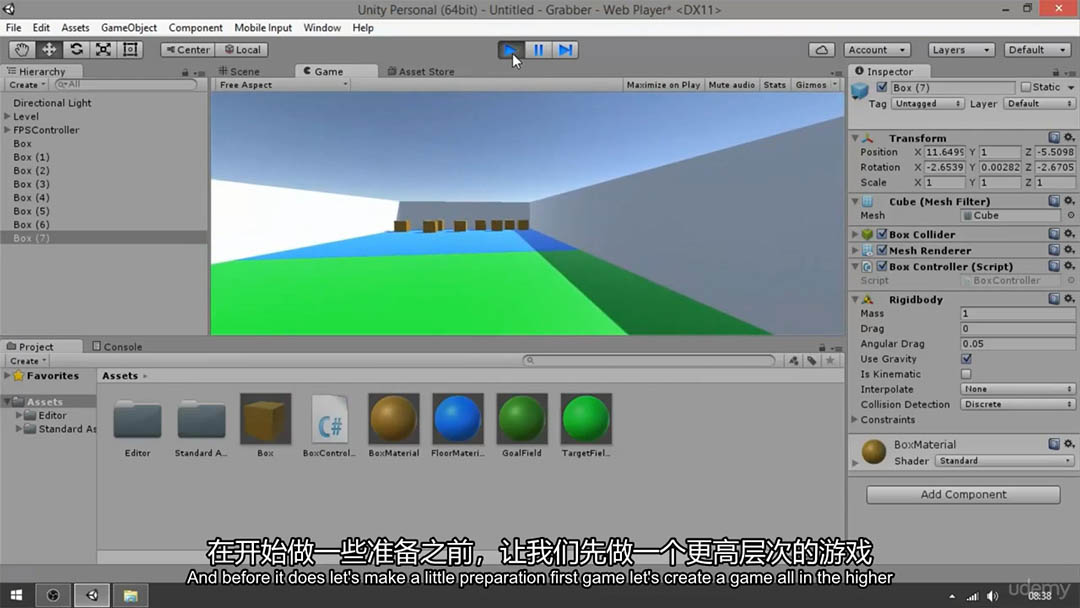Image resolution: width=1080 pixels, height=608 pixels.
Task: Click the Pause button
Action: click(x=538, y=50)
